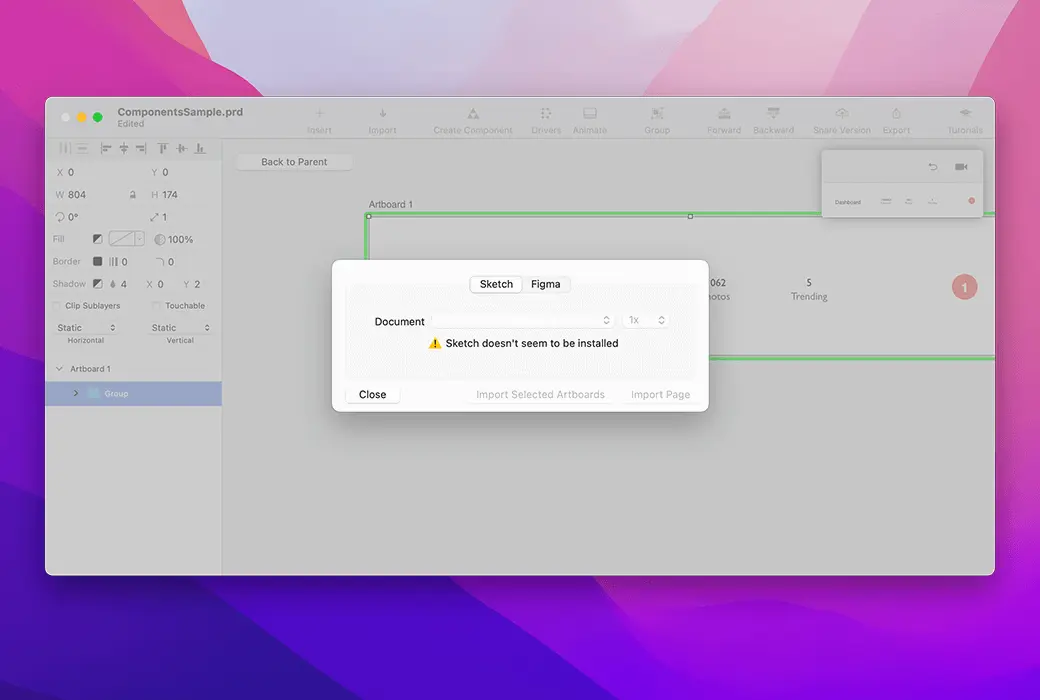Click the Back to Parent button
Viewport: 1040px width, 700px height.
[x=294, y=162]
